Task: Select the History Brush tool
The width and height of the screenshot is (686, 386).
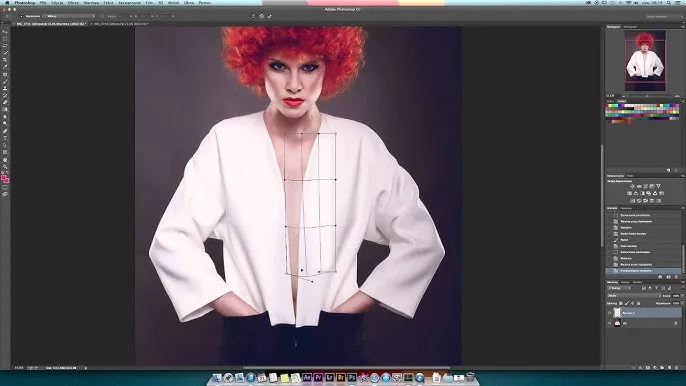Action: 5,95
